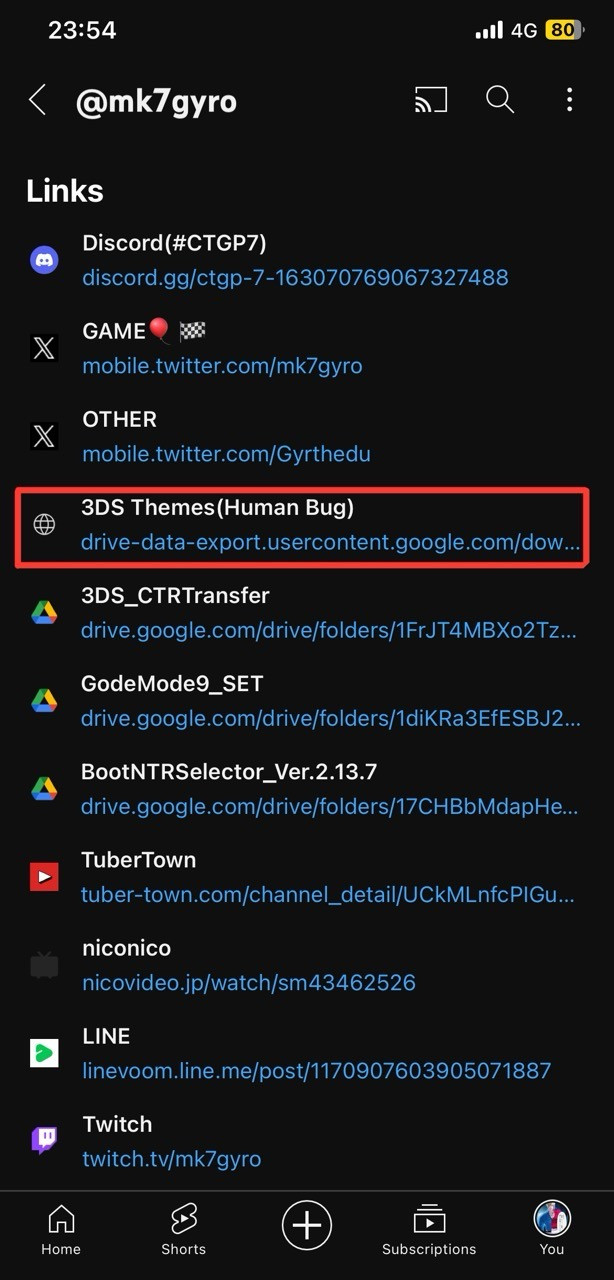Tap the Google Drive icon beside 3DS_CTRTransfer

(44, 613)
